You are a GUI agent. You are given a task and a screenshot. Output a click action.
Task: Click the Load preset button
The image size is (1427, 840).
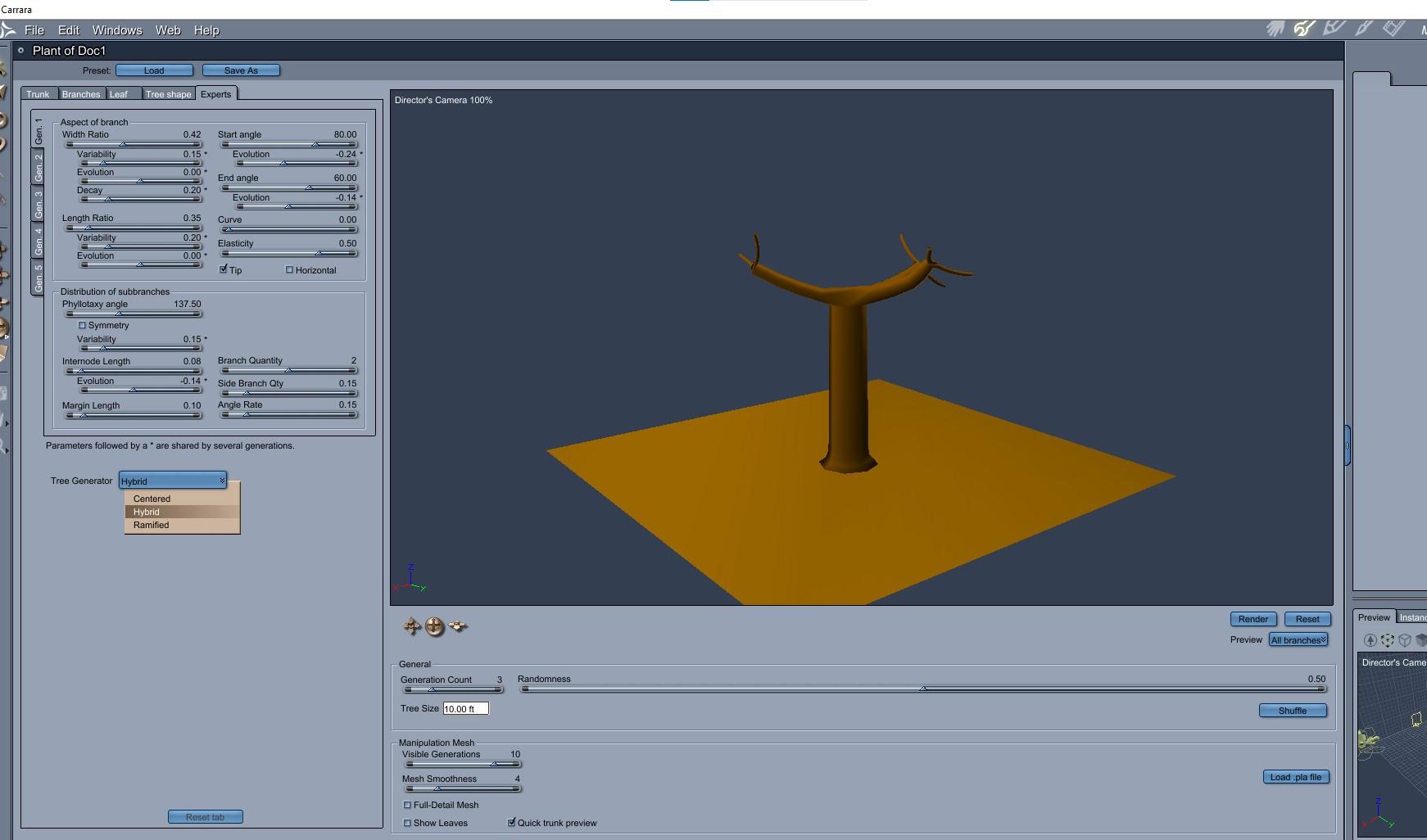point(154,70)
